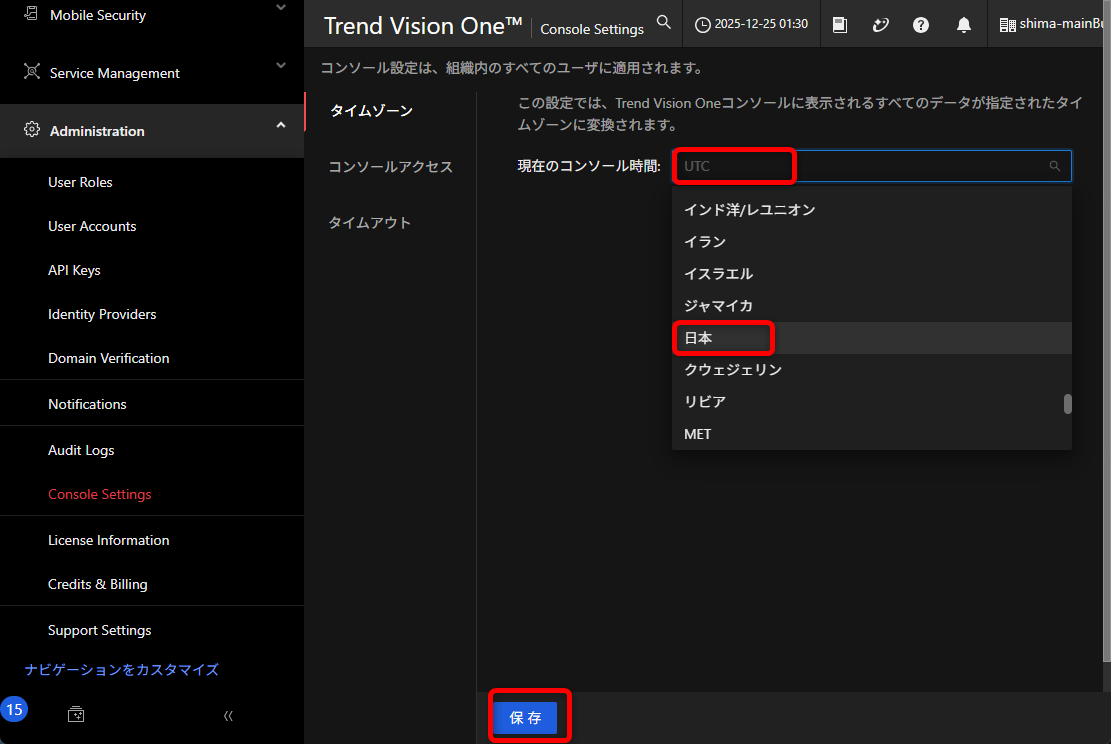Open User Accounts menu item
The width and height of the screenshot is (1111, 744).
92,226
